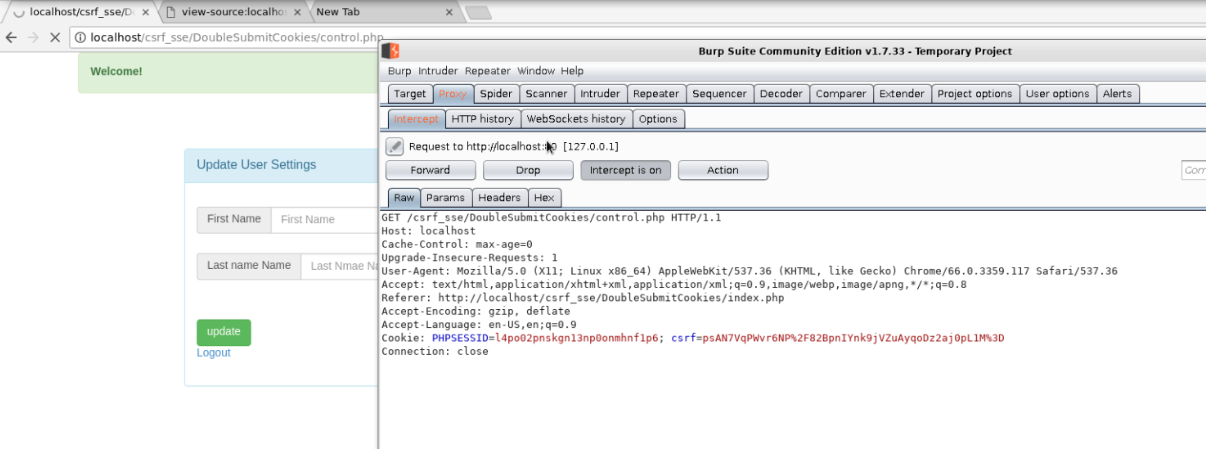The width and height of the screenshot is (1209, 449).
Task: Open the Sequencer tab
Action: point(719,94)
